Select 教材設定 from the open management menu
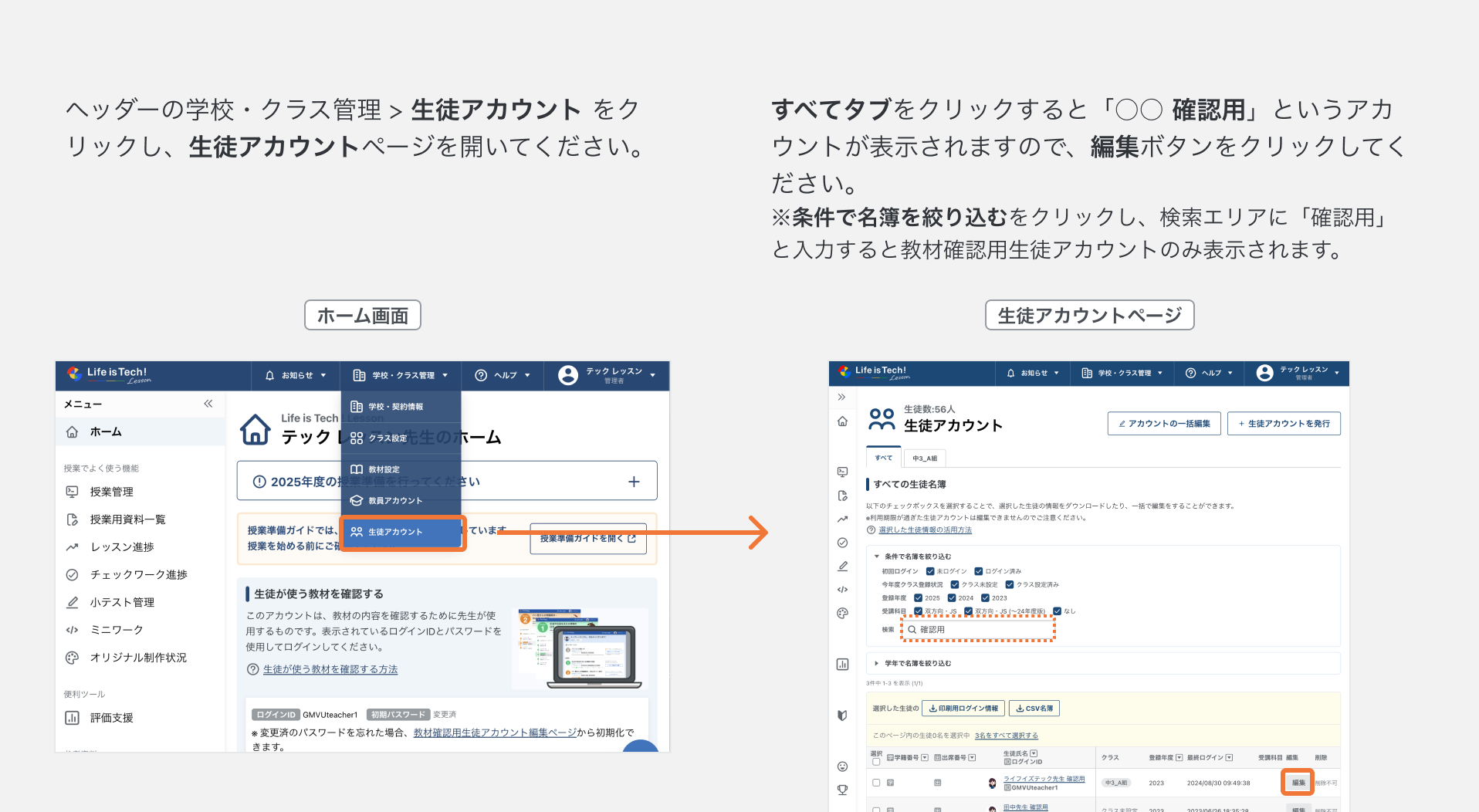 pyautogui.click(x=383, y=469)
